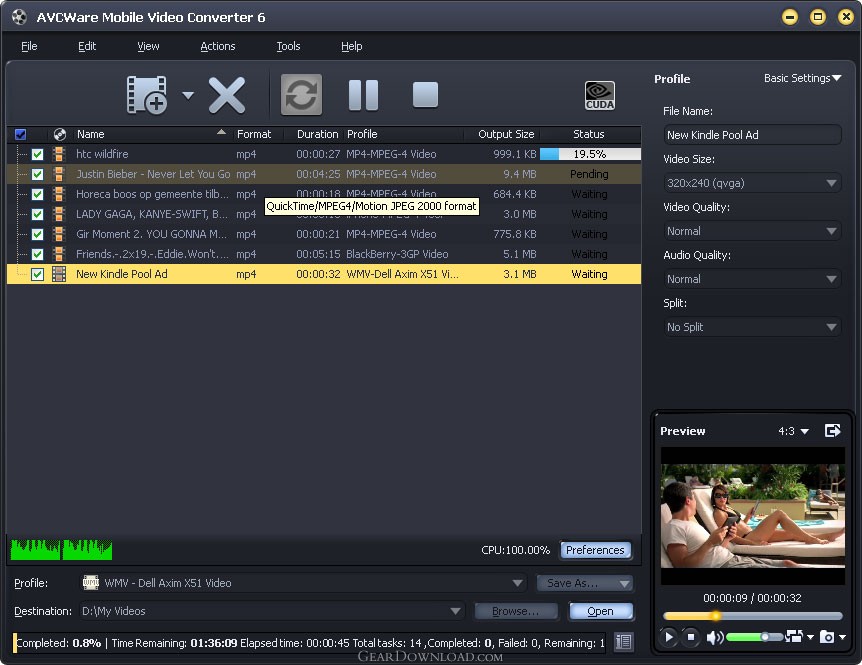
Task: Open the snapshot options arrow beside the camera
Action: 842,638
